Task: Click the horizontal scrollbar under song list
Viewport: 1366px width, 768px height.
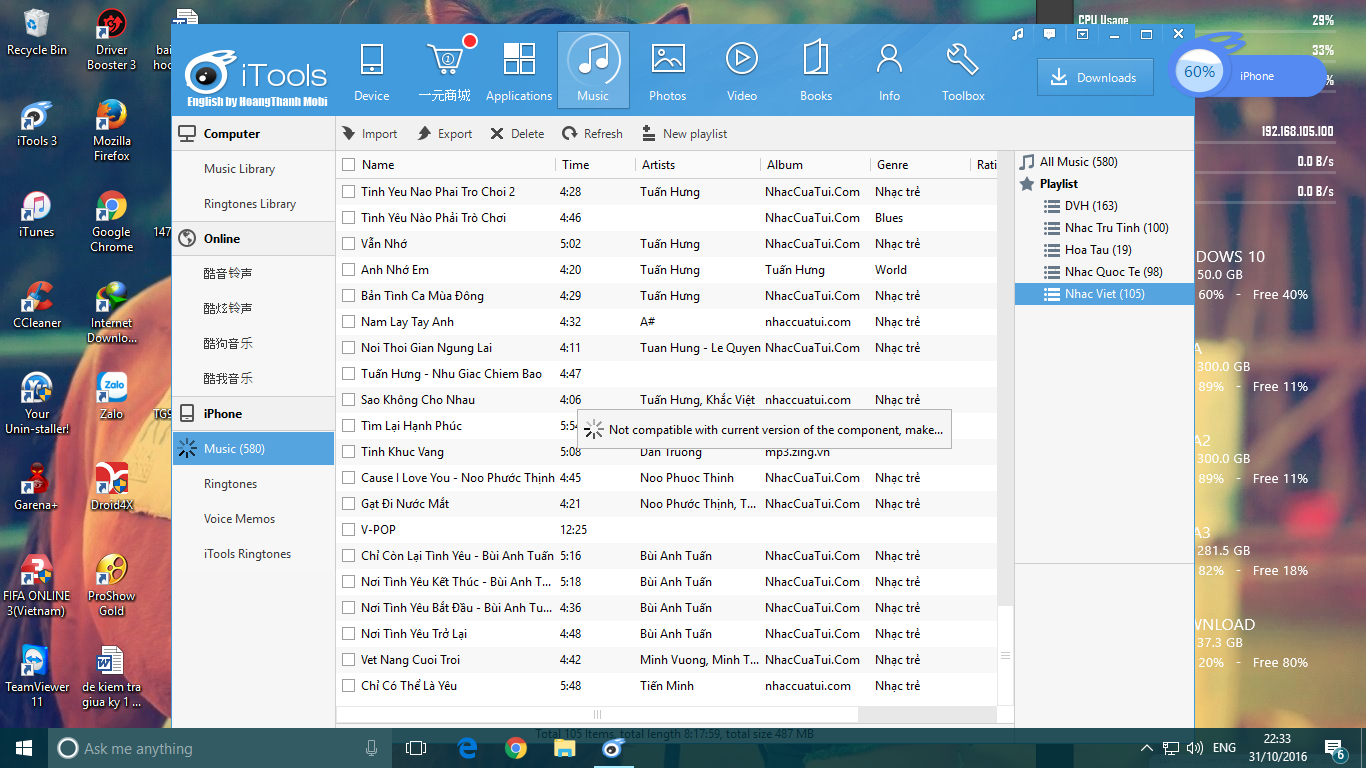Action: click(597, 714)
